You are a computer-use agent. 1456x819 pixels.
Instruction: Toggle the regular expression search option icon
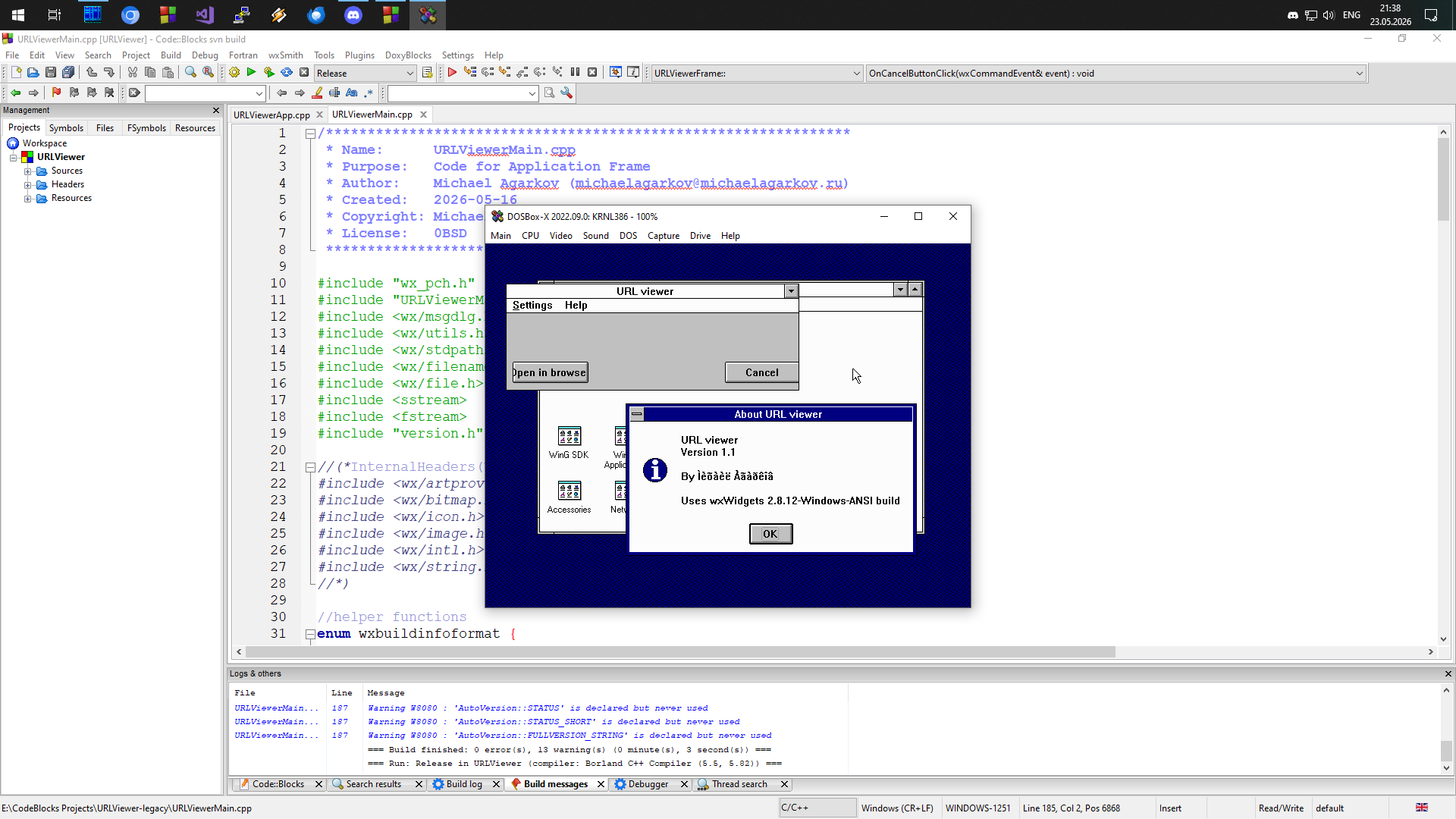(369, 93)
